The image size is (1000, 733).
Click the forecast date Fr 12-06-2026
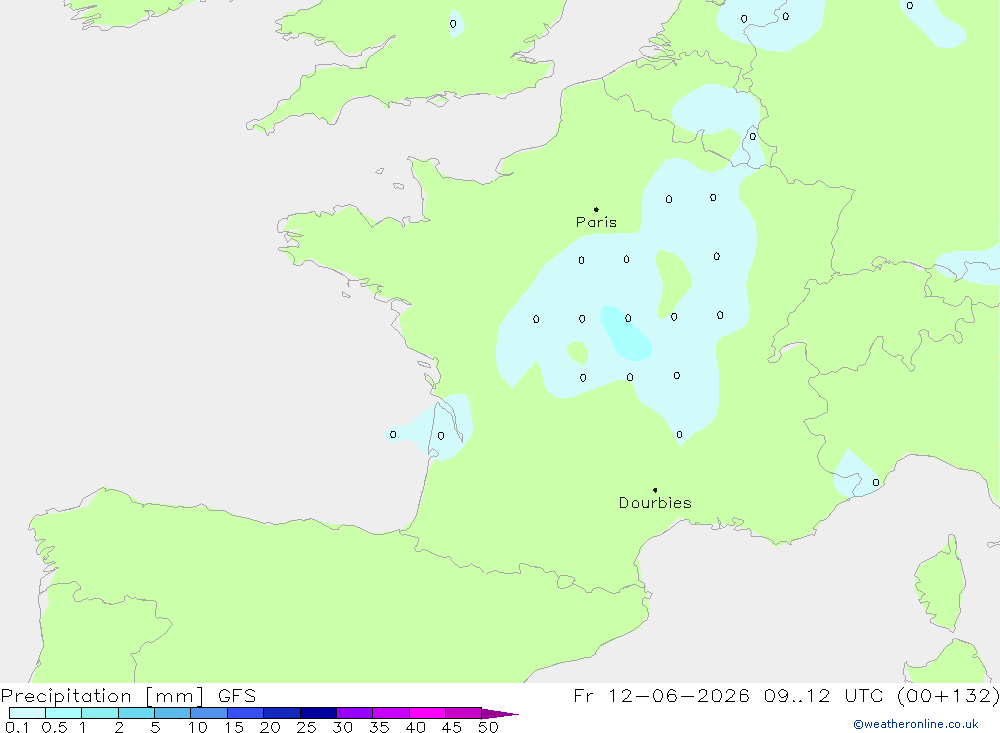[661, 695]
